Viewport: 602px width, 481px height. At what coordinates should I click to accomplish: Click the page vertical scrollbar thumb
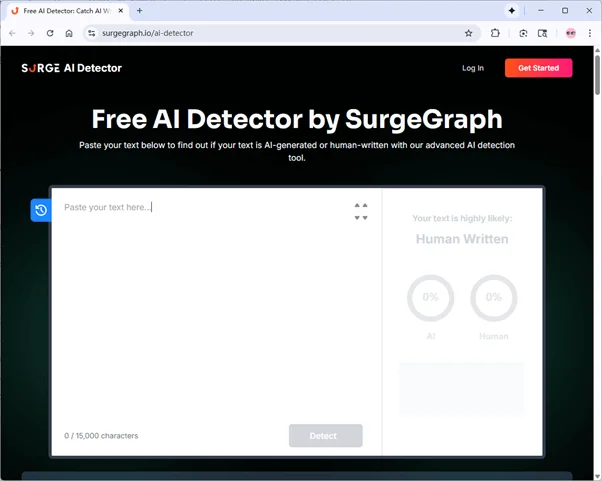click(x=597, y=75)
